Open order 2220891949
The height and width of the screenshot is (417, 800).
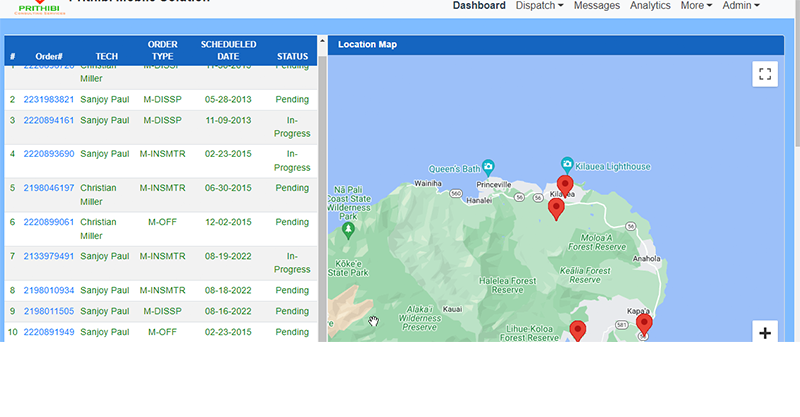click(x=49, y=332)
